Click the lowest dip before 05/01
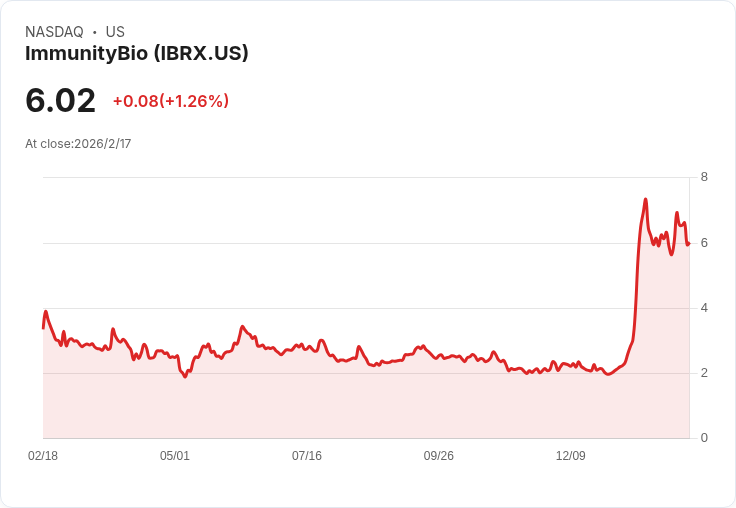736x508 pixels. tap(185, 376)
